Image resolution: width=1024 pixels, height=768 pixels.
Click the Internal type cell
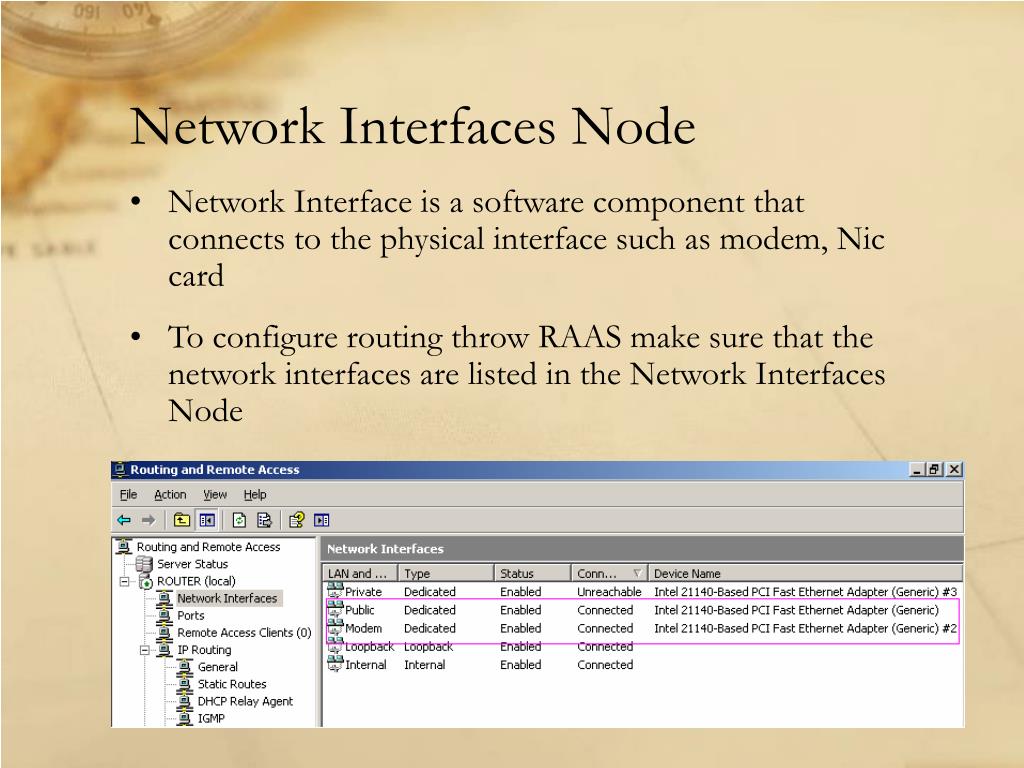pyautogui.click(x=424, y=665)
